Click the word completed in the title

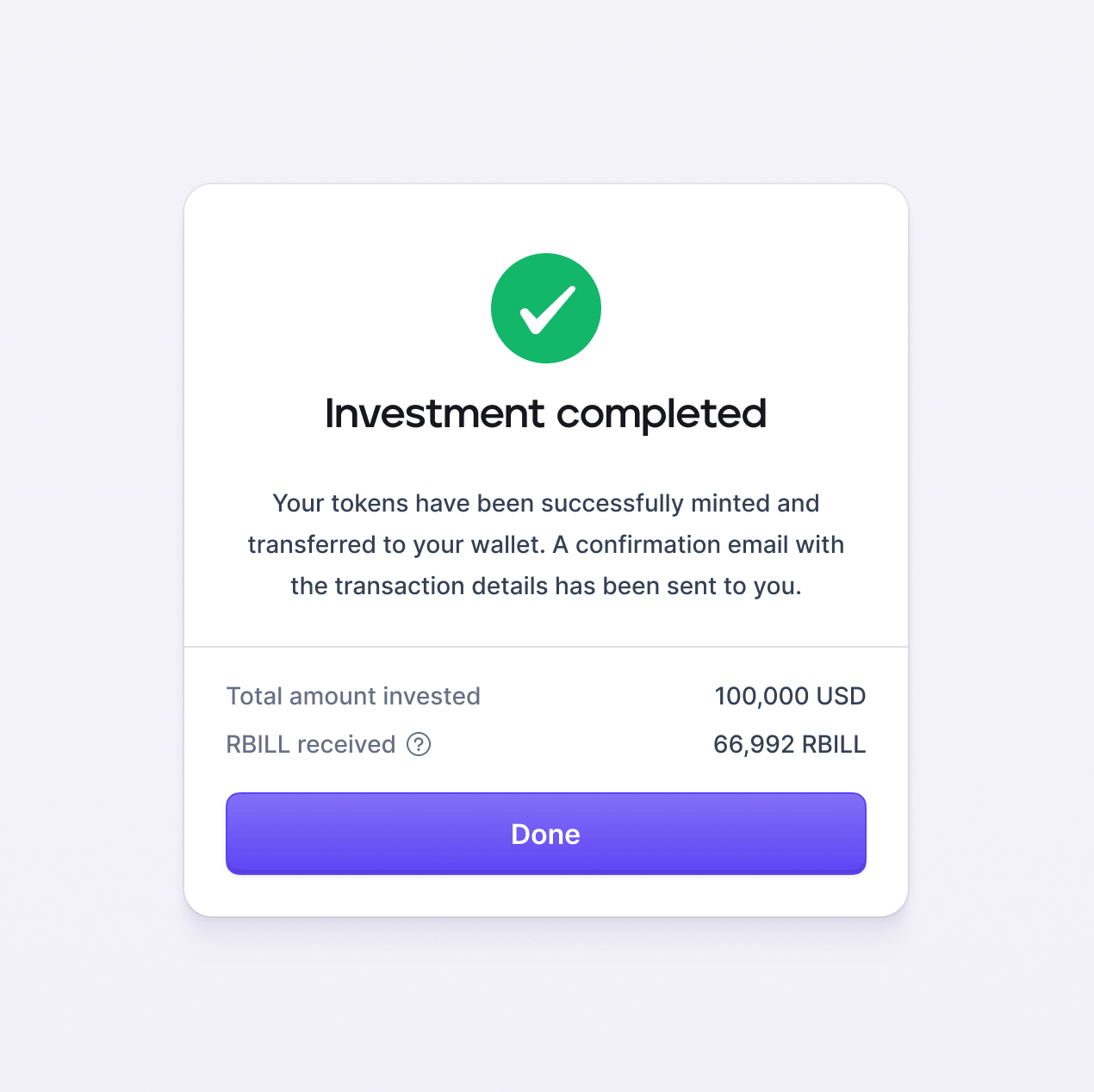click(661, 414)
